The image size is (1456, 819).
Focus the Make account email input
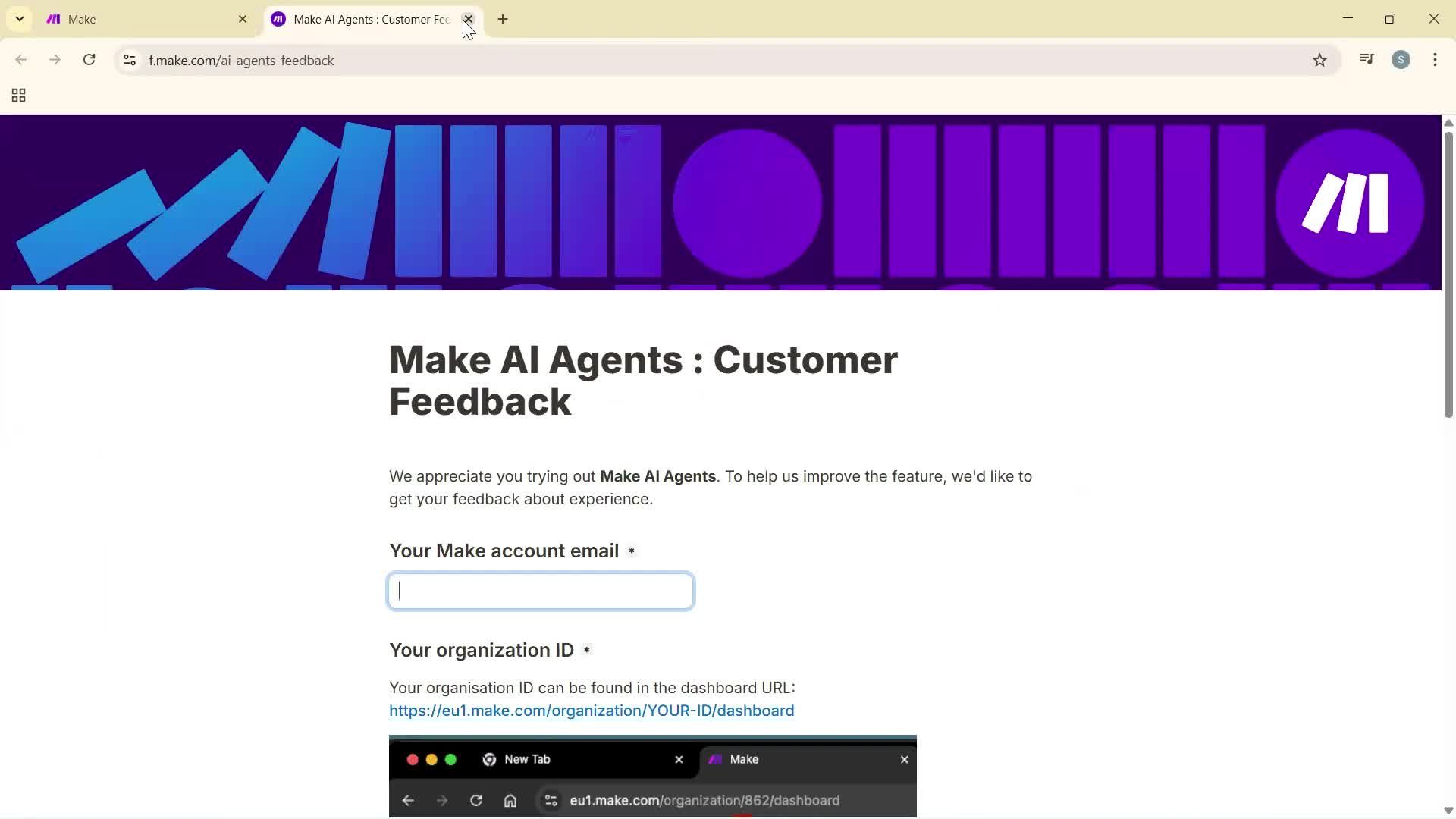click(x=540, y=591)
